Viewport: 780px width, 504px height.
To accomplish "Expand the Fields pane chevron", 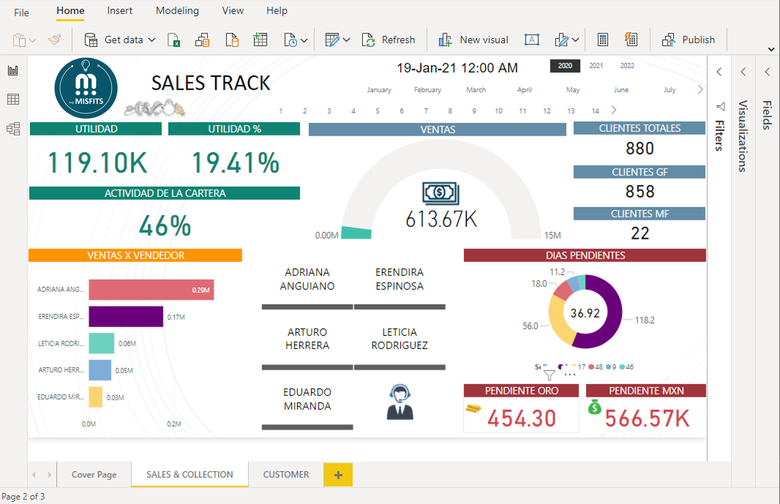I will coord(767,72).
